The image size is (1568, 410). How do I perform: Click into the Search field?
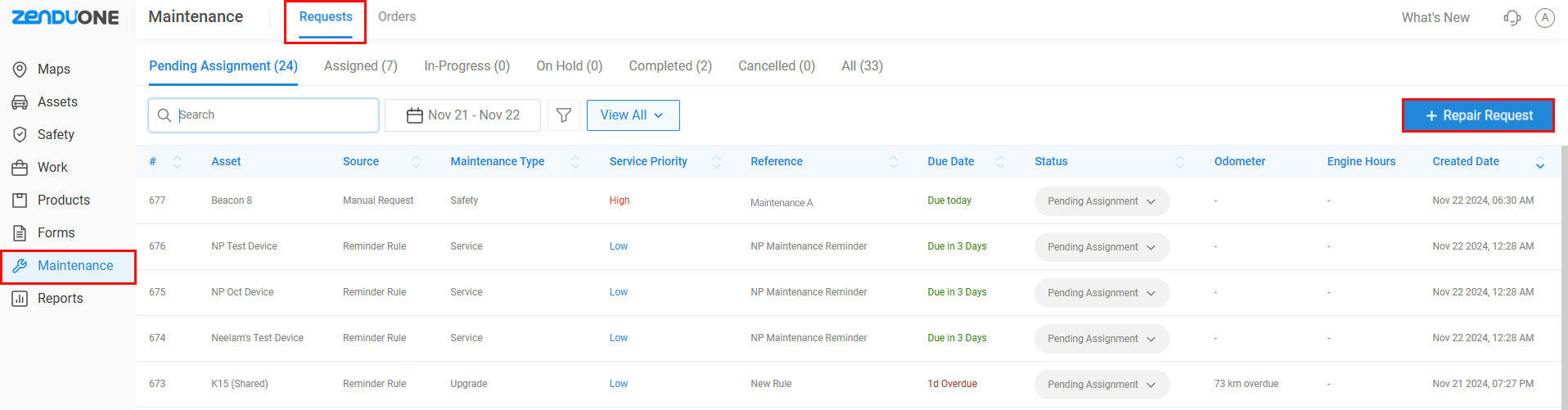click(264, 115)
